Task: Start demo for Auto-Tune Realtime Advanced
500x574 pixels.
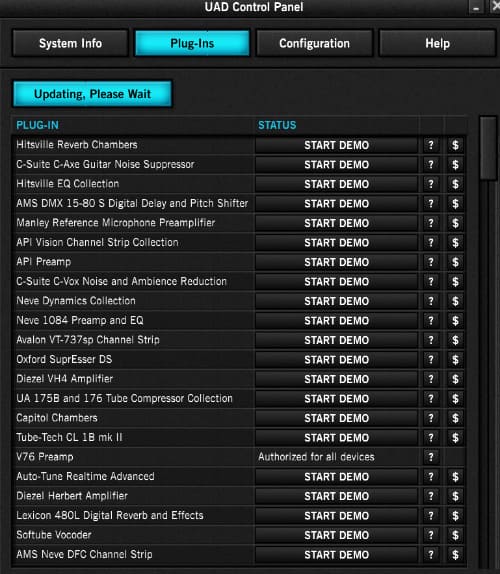Action: tap(336, 477)
